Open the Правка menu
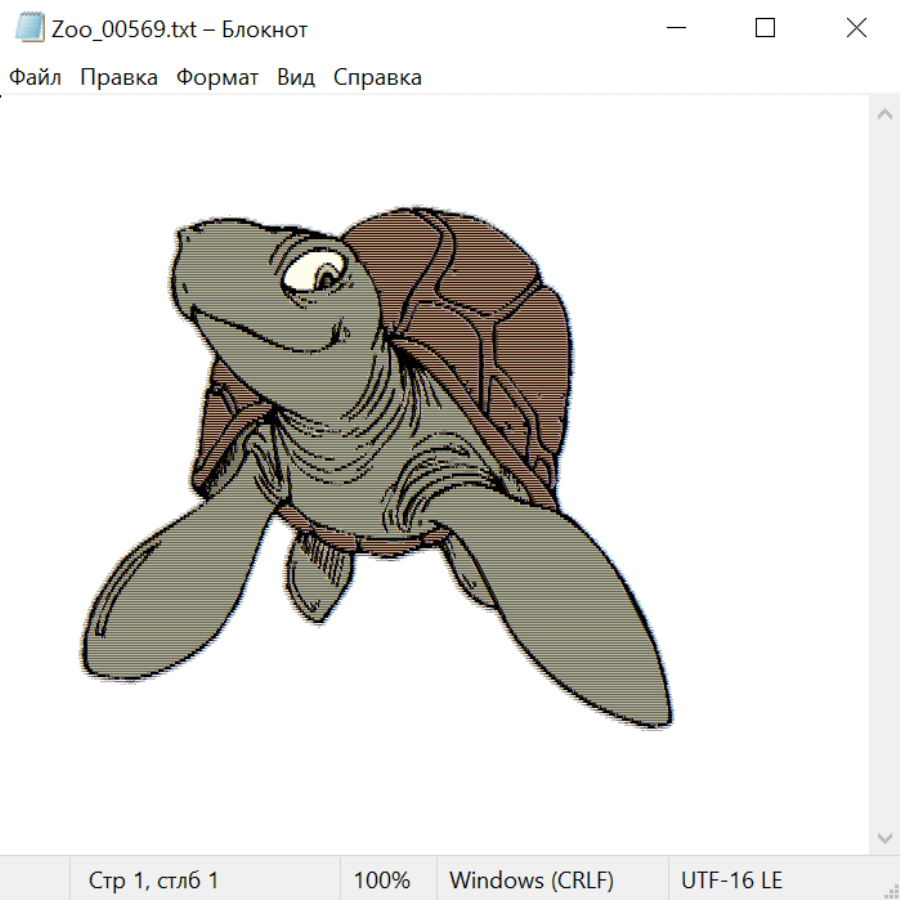The height and width of the screenshot is (900, 900). pyautogui.click(x=118, y=78)
